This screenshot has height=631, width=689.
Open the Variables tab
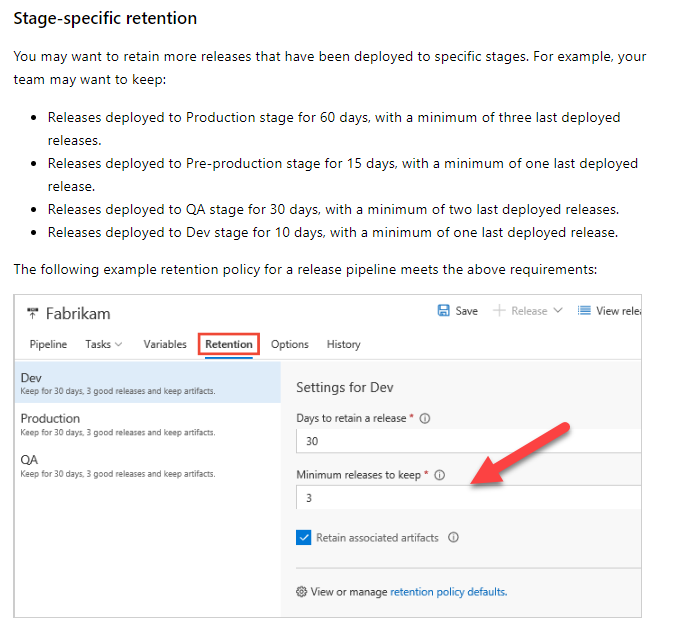165,344
